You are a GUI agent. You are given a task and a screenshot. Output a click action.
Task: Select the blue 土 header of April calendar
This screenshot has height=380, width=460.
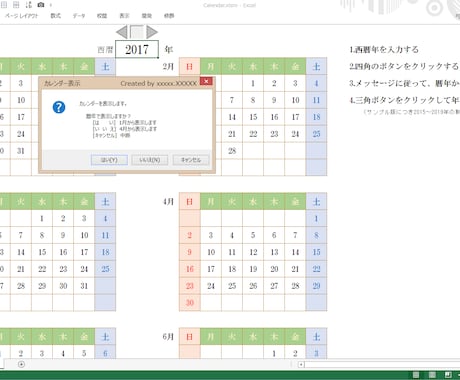tap(316, 202)
